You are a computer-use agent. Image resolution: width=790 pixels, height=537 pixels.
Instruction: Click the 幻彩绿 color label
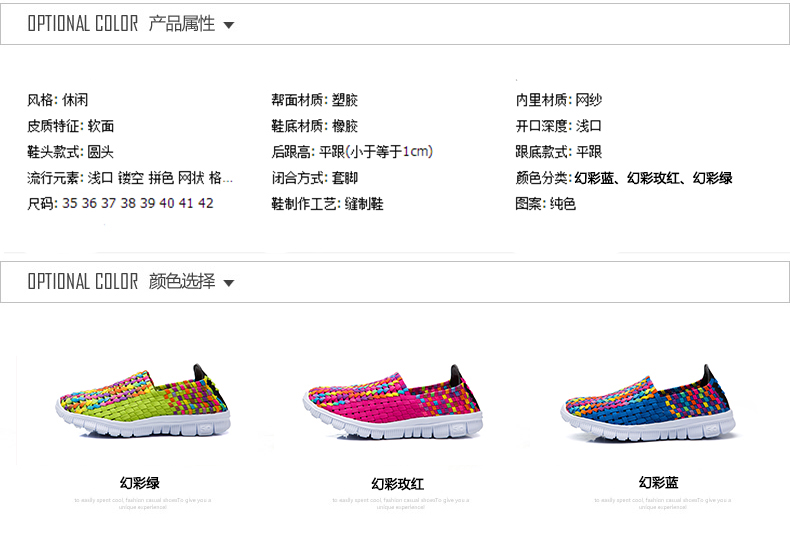[140, 483]
